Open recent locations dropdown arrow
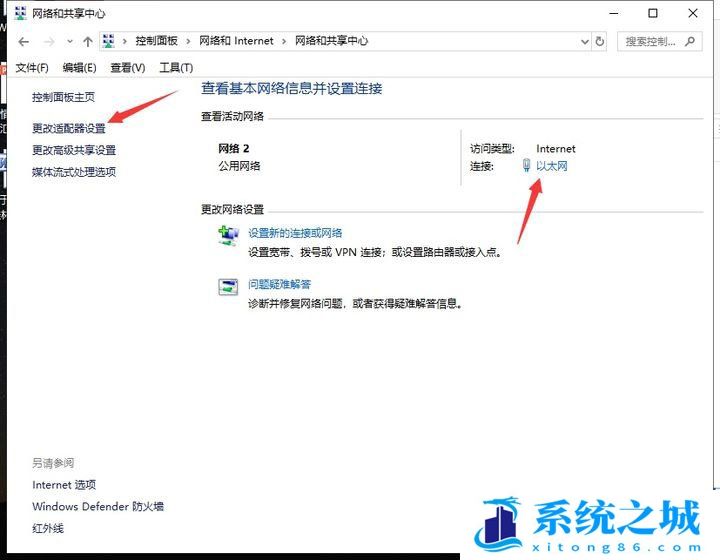This screenshot has height=560, width=720. [70, 42]
